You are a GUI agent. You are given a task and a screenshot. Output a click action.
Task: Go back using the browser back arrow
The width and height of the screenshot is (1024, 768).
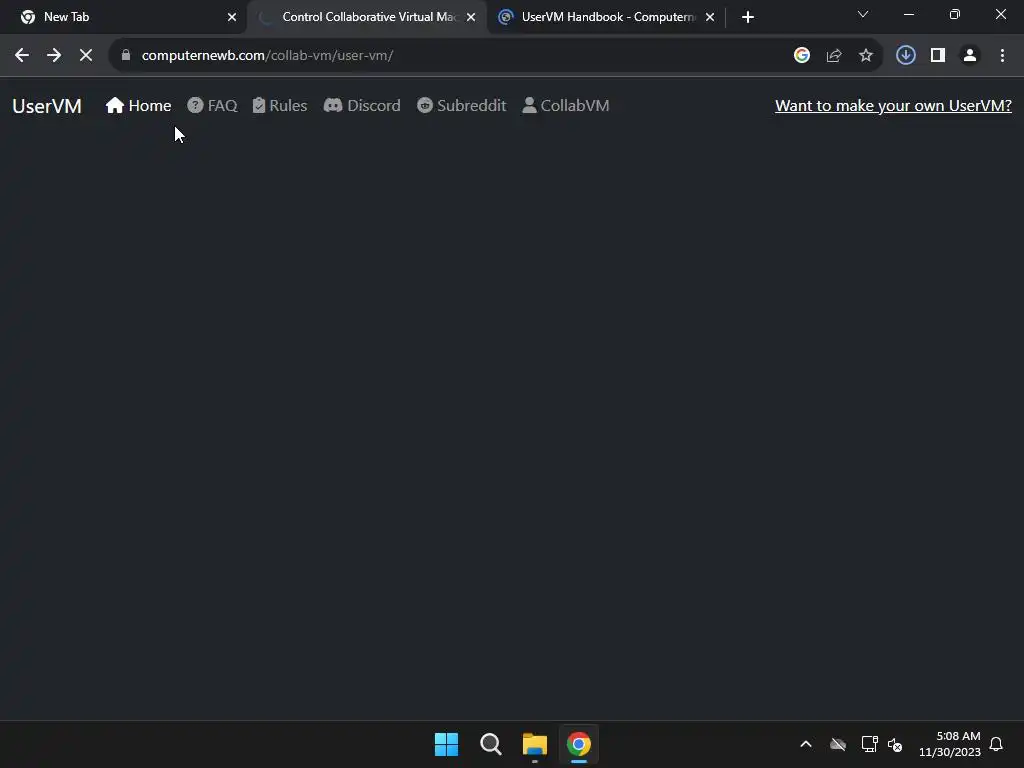pyautogui.click(x=22, y=56)
